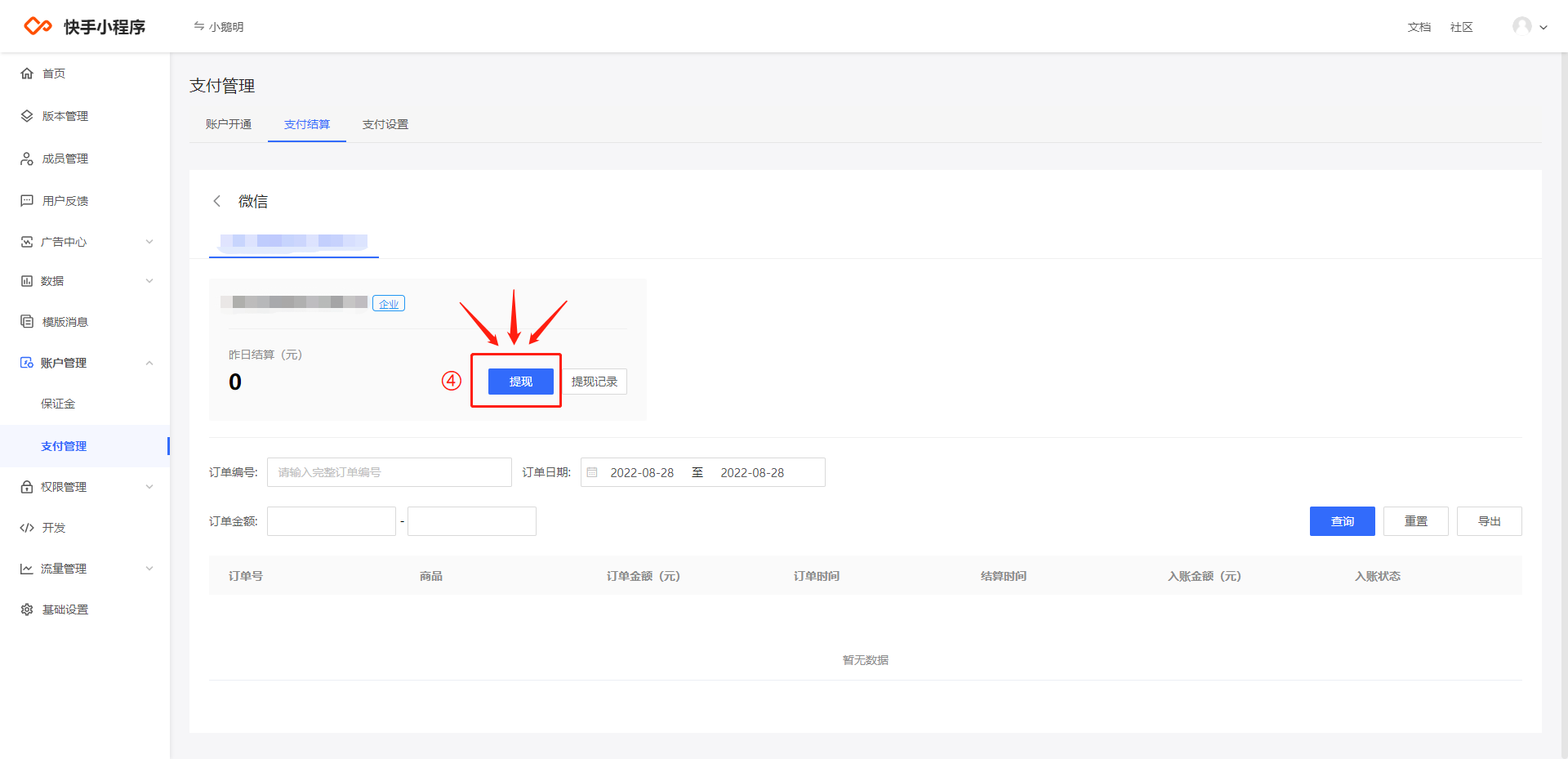Viewport: 1568px width, 759px height.
Task: Switch to 账户开通 tab
Action: 229,124
